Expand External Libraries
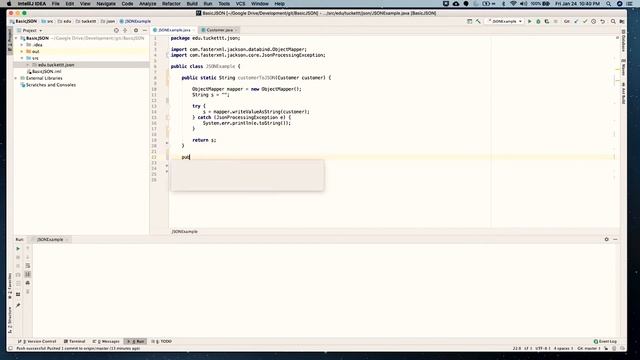The image size is (640, 360). (16, 78)
